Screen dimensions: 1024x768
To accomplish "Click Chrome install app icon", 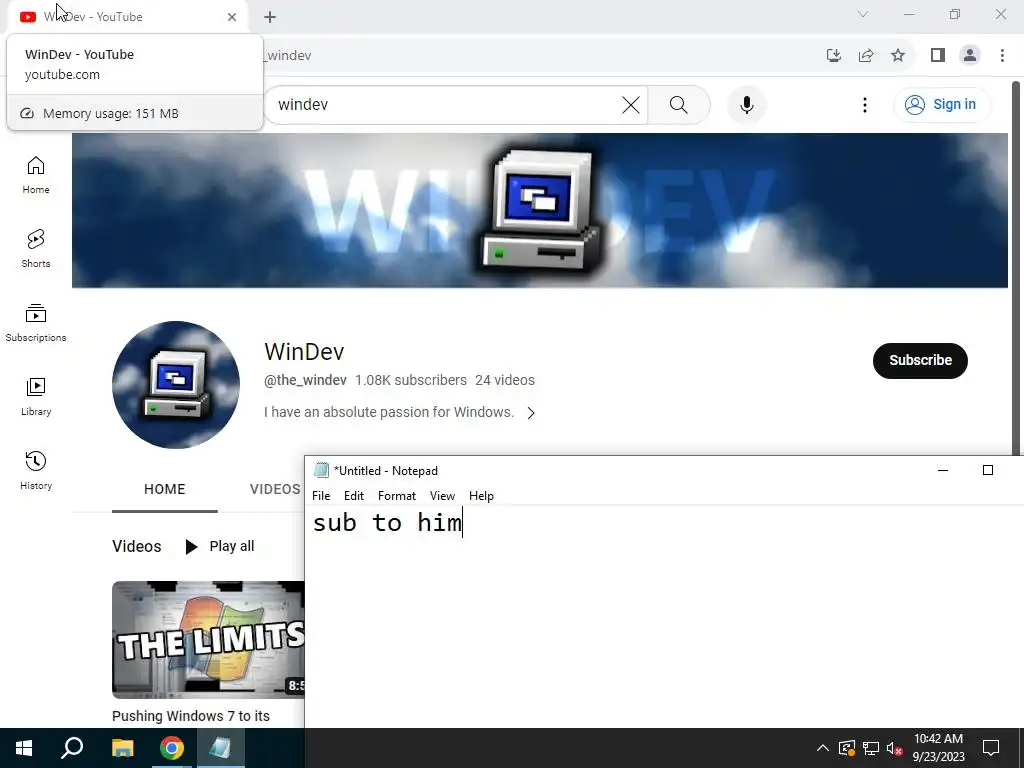I will [834, 56].
